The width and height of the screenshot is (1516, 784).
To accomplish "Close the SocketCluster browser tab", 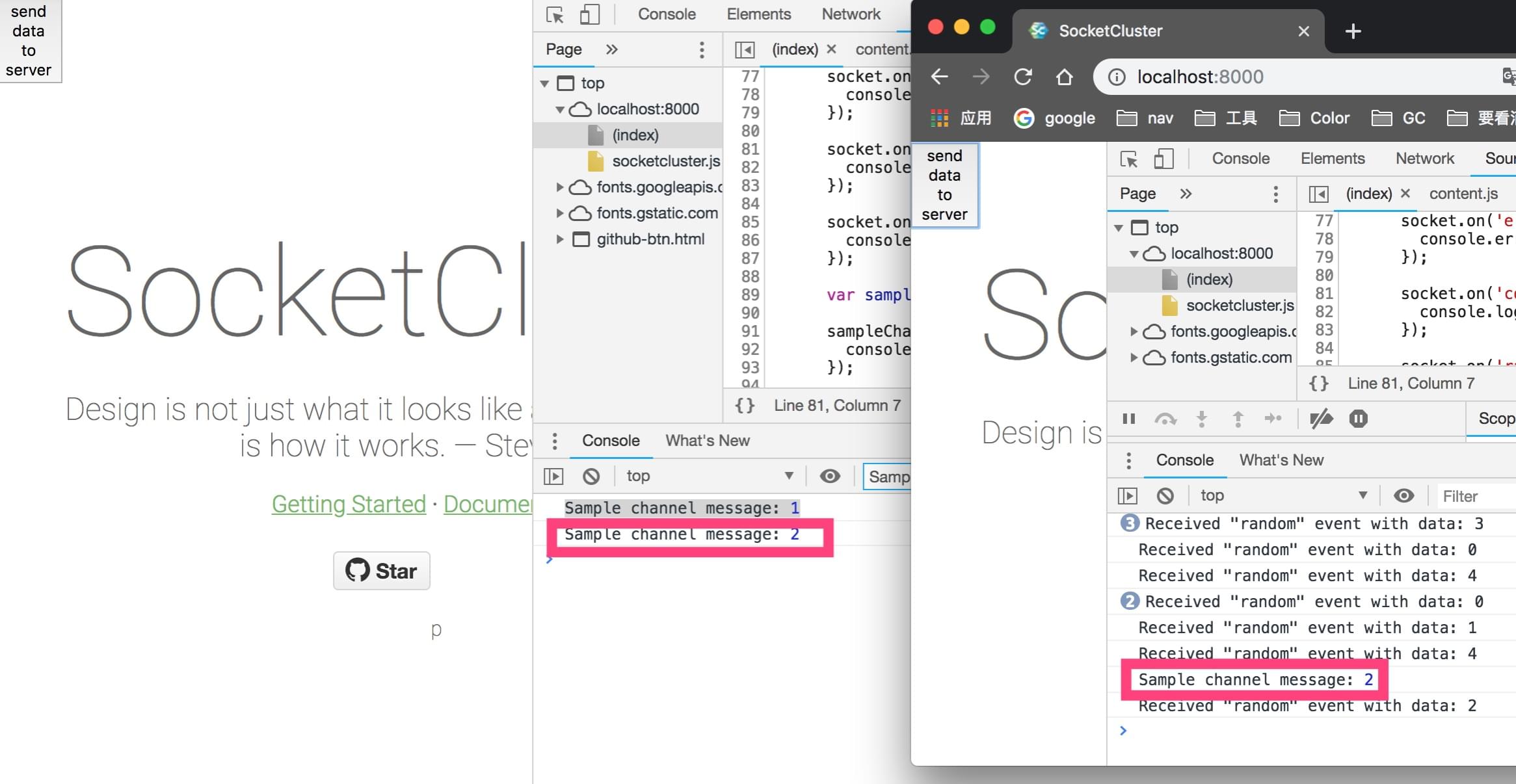I will coord(1303,31).
